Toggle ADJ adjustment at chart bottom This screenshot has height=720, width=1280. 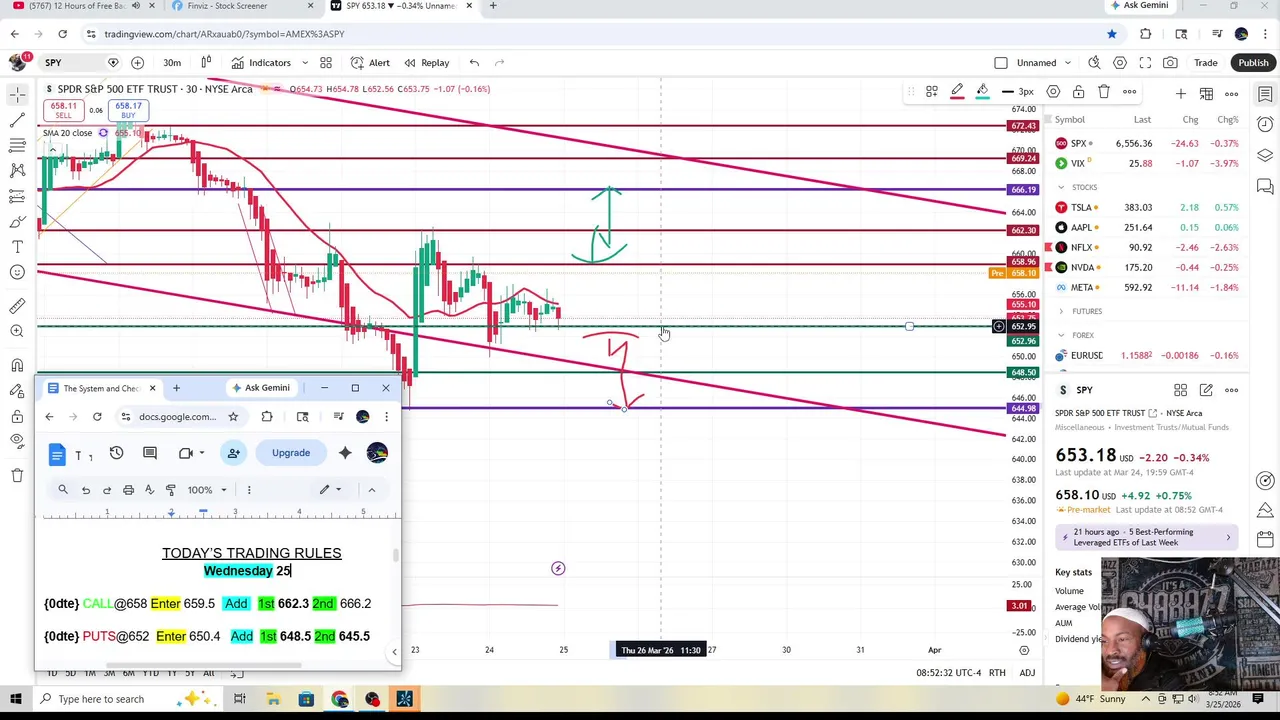(1027, 673)
